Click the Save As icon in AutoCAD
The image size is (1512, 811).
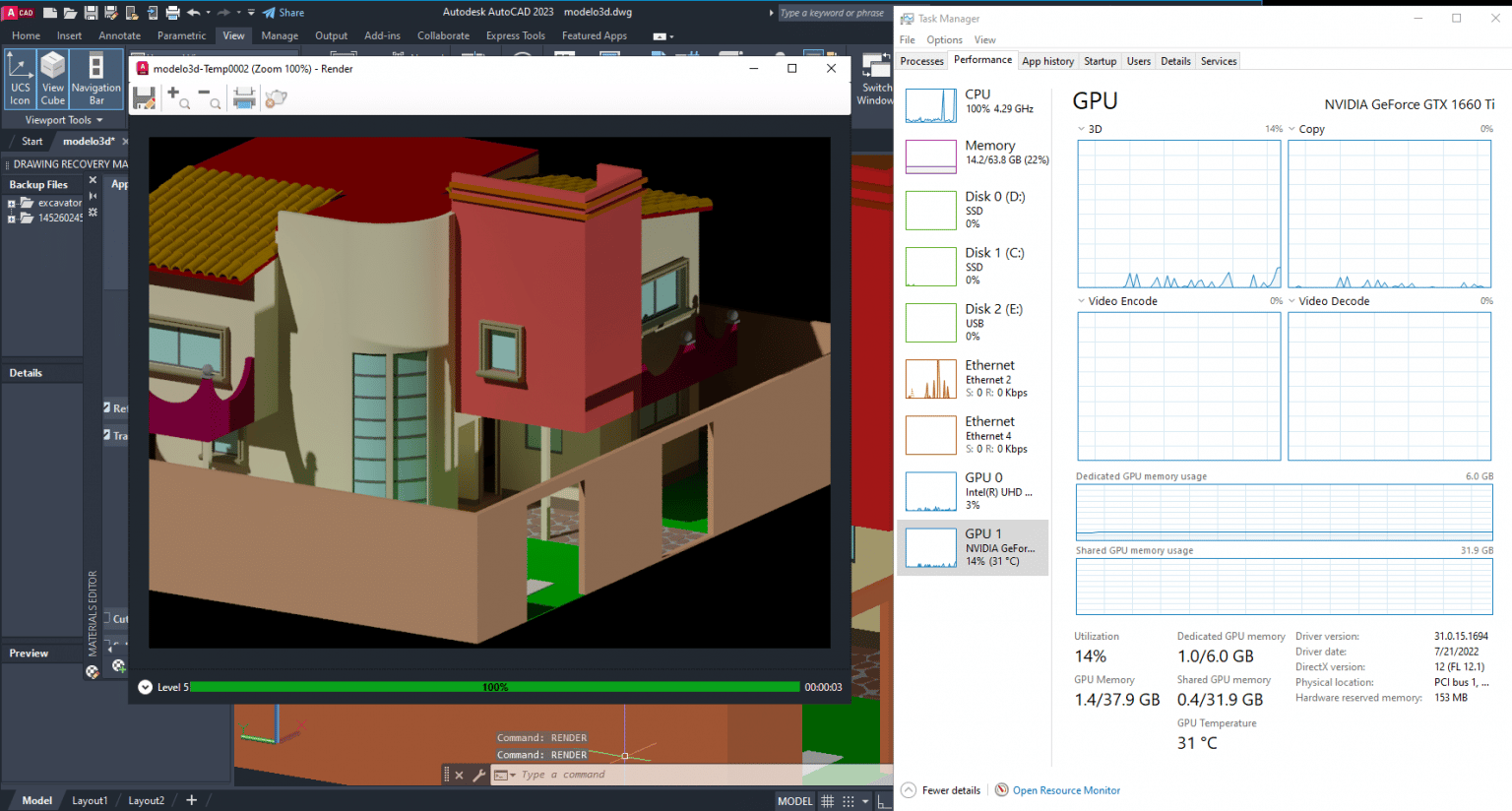tap(110, 13)
